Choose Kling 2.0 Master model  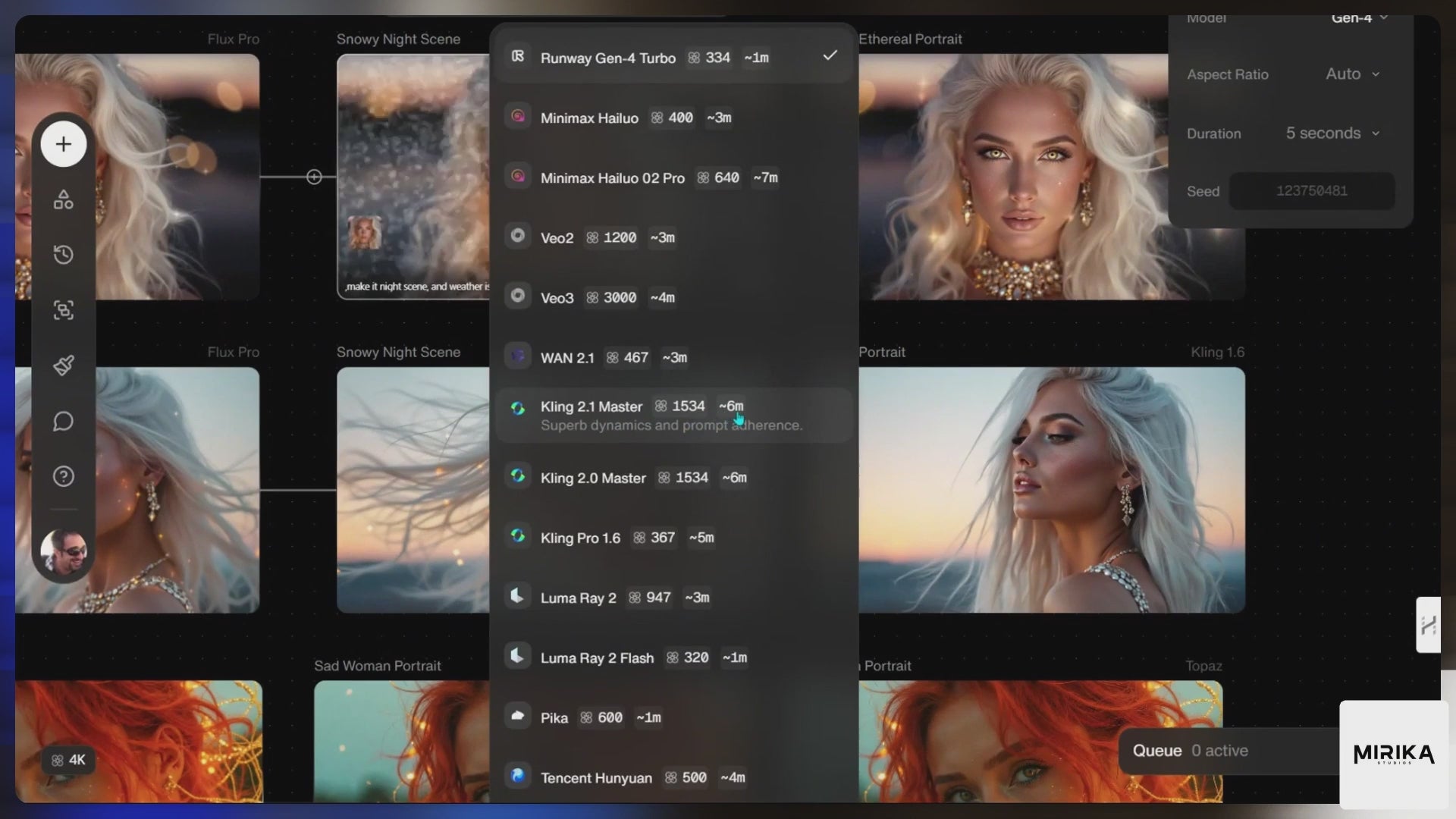673,478
